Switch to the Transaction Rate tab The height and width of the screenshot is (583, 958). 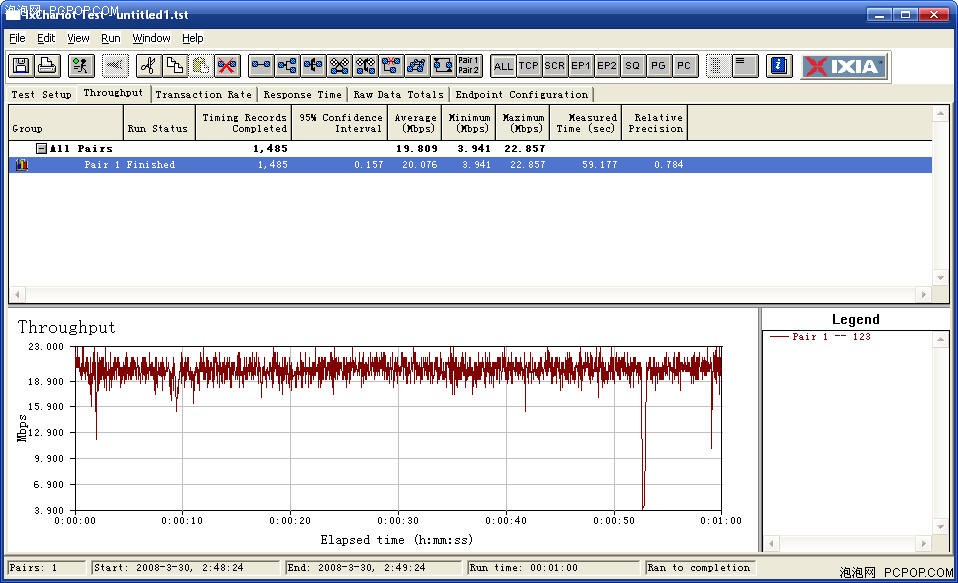203,95
